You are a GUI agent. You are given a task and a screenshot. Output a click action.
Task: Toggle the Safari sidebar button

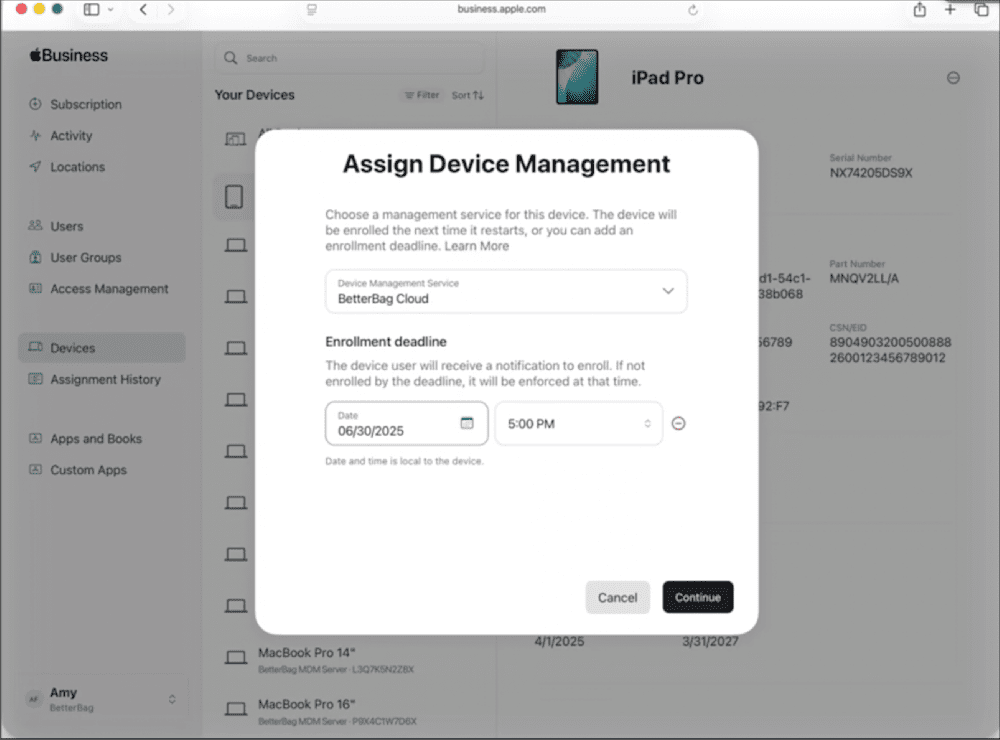coord(92,10)
